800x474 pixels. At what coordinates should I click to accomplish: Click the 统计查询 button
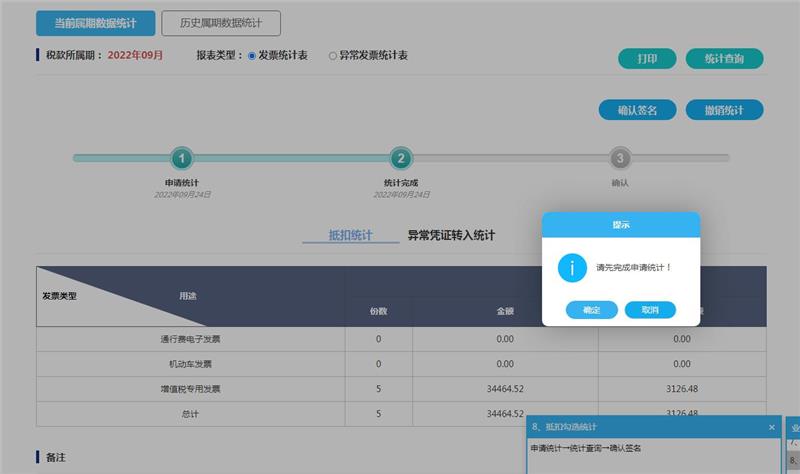tap(724, 59)
